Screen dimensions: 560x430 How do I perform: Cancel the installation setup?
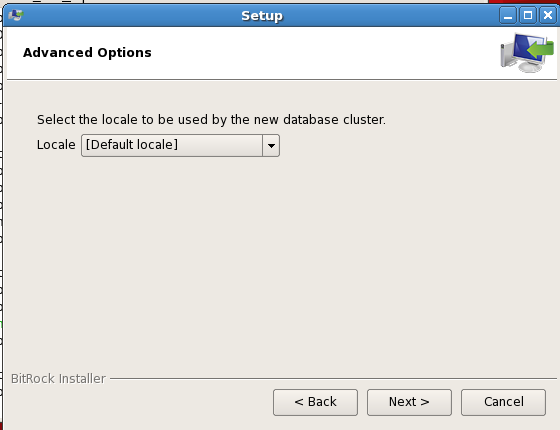coord(503,402)
